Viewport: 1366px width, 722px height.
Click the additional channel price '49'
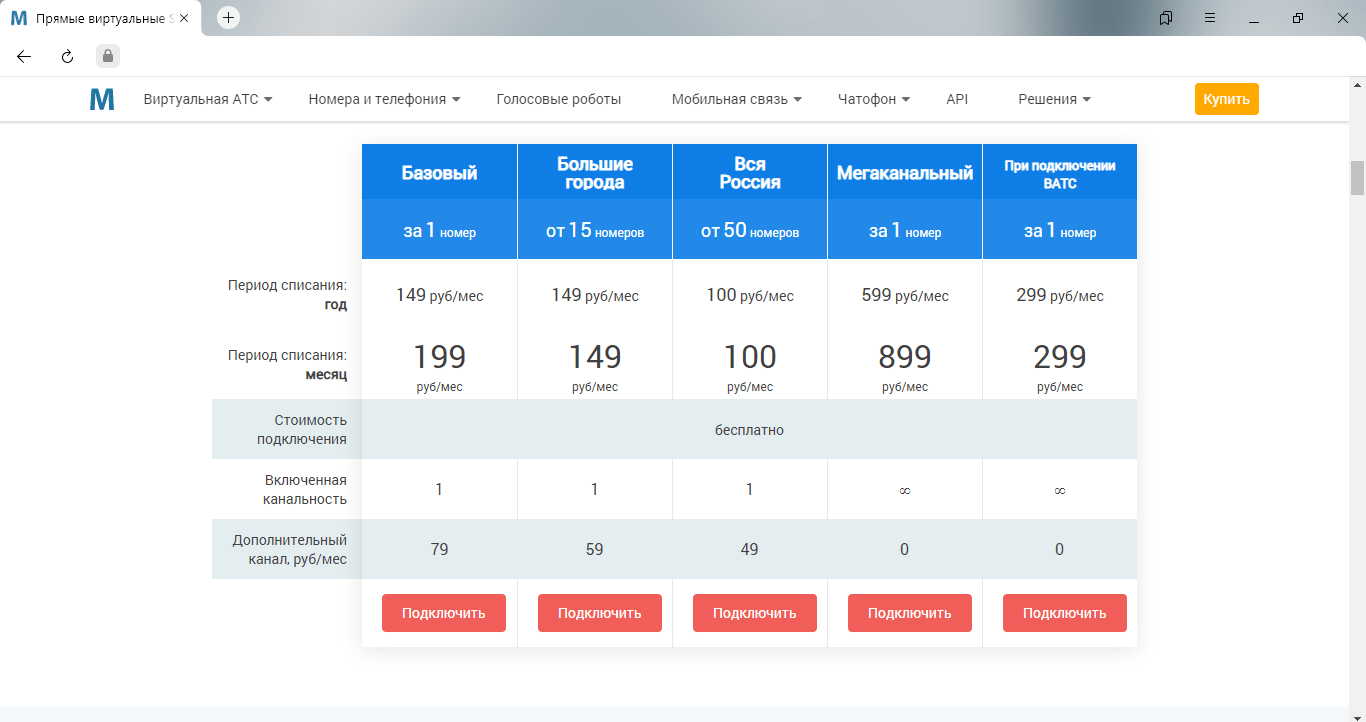(750, 549)
